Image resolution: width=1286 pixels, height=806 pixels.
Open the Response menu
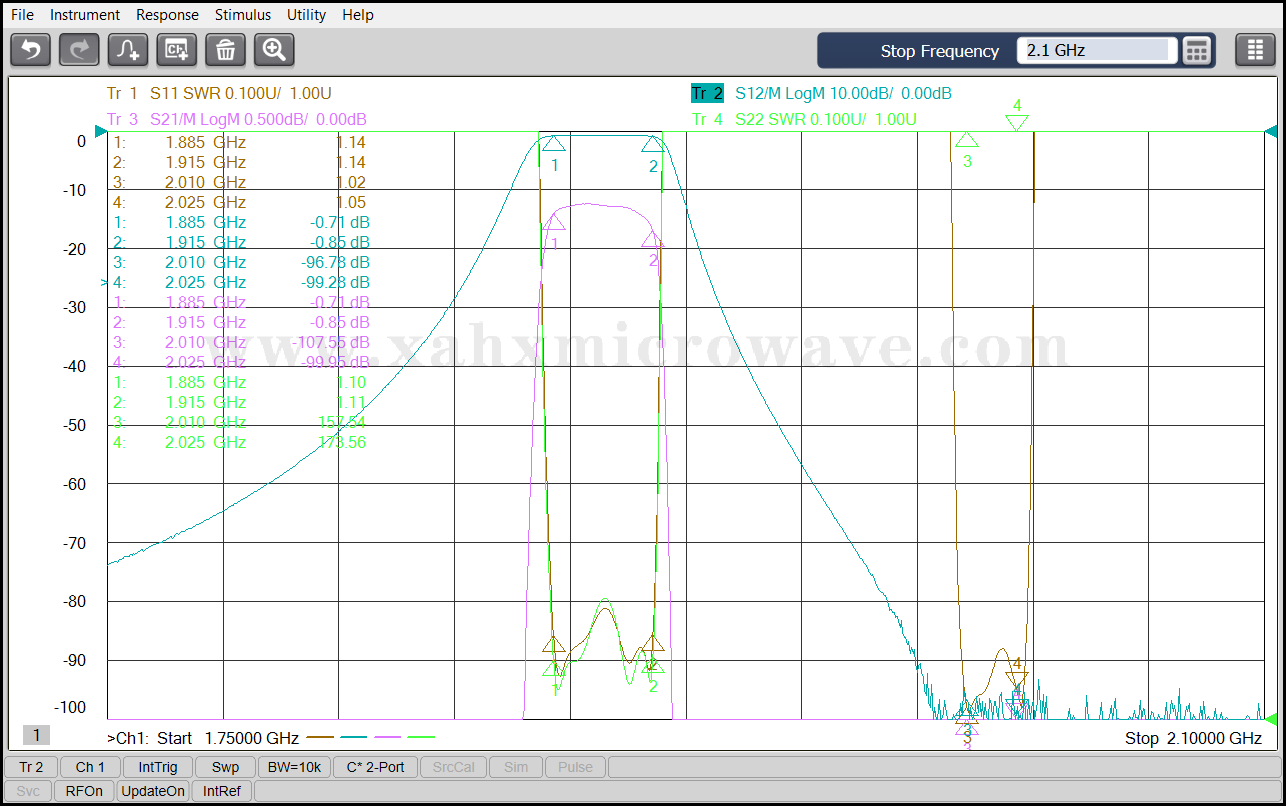167,15
